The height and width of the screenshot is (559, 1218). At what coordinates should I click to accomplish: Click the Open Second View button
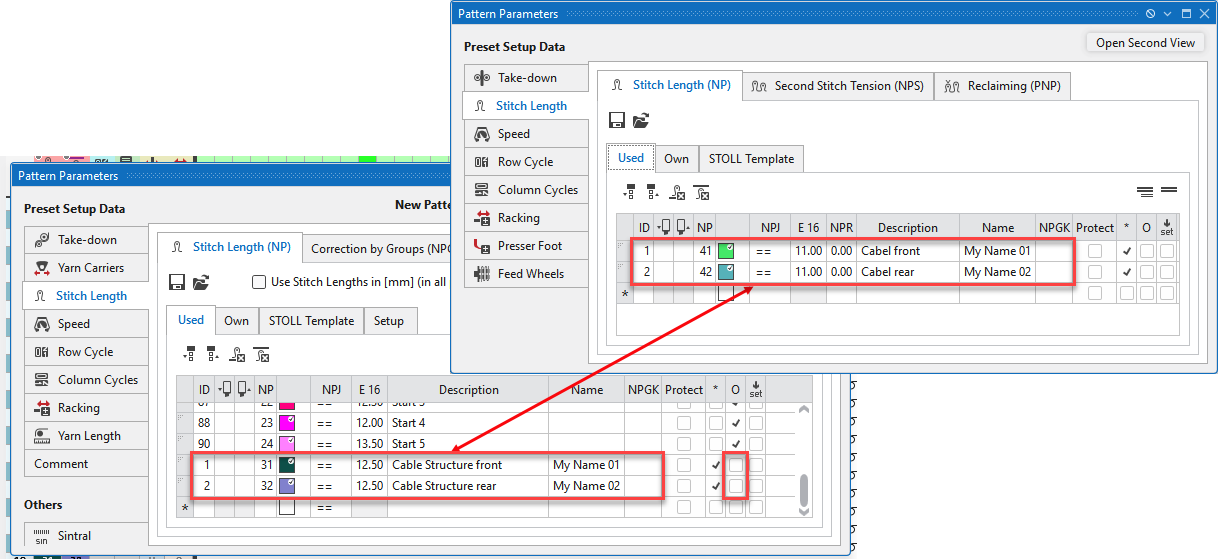1144,43
